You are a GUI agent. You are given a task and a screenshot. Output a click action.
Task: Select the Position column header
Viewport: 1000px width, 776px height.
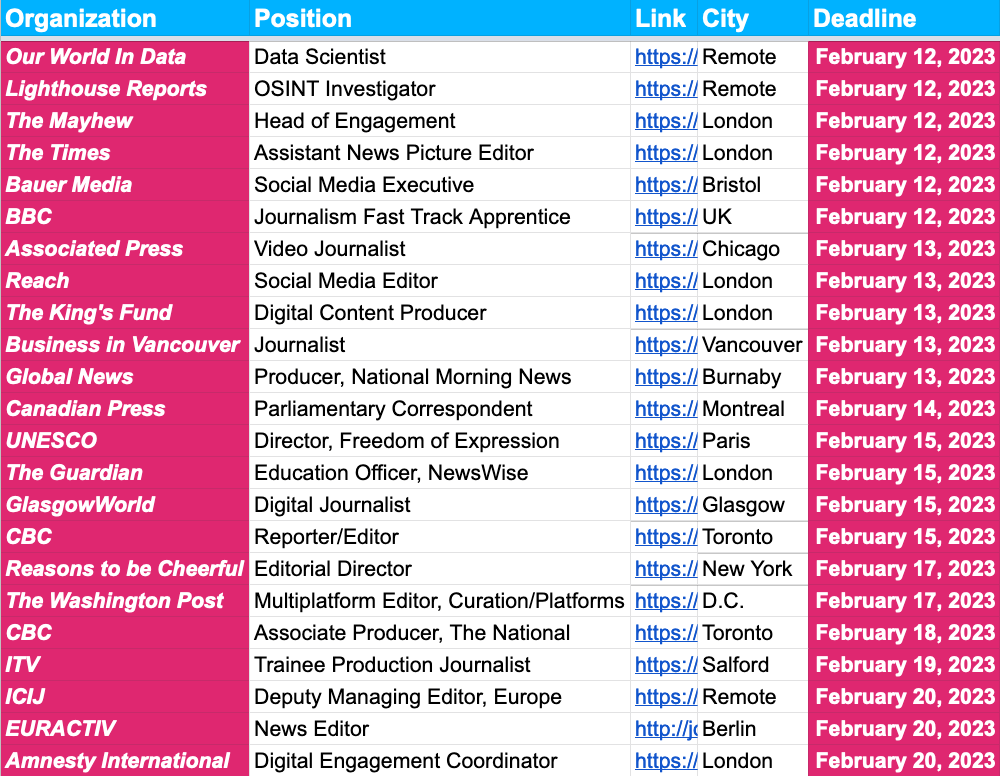303,19
